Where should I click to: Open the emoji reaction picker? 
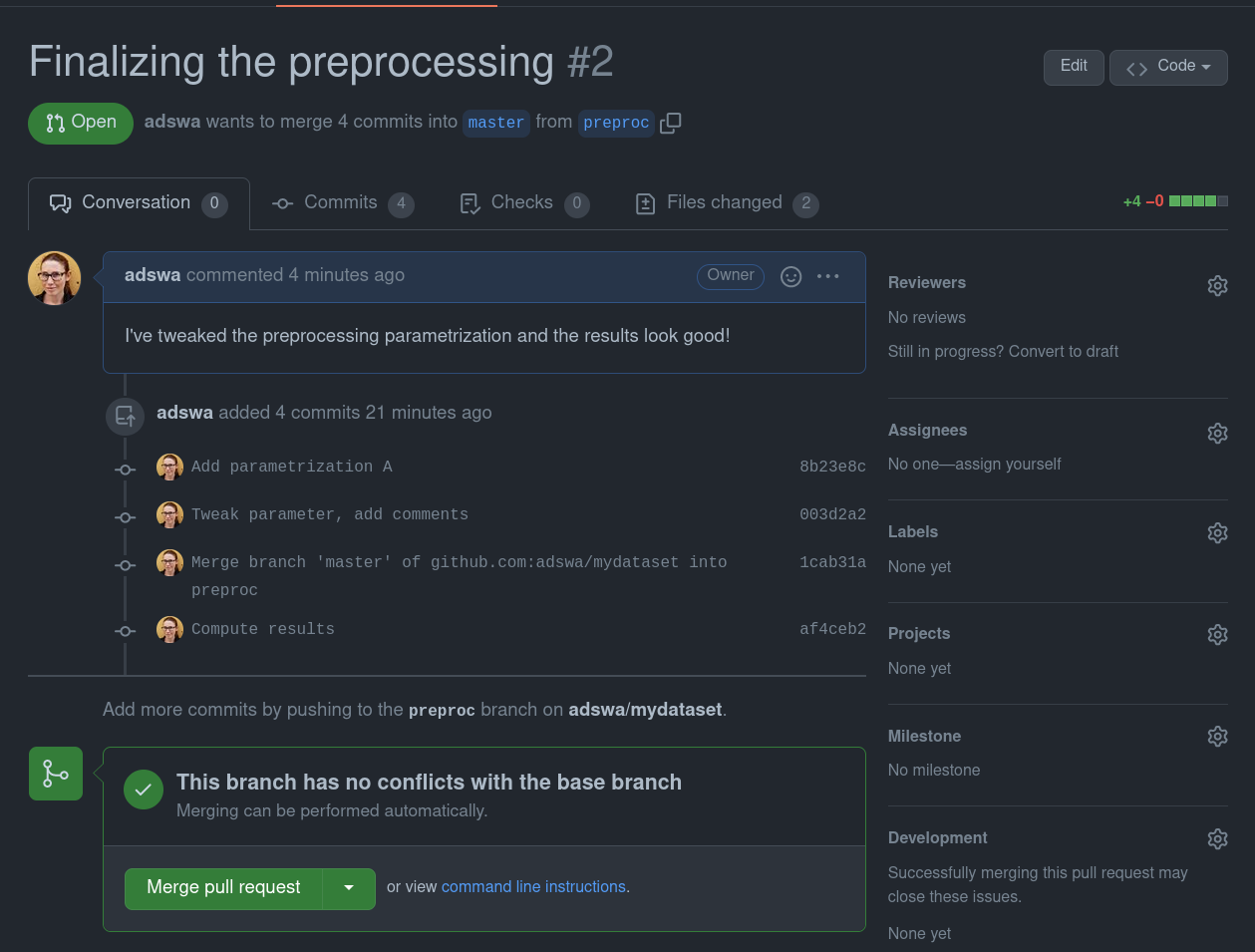click(x=790, y=276)
